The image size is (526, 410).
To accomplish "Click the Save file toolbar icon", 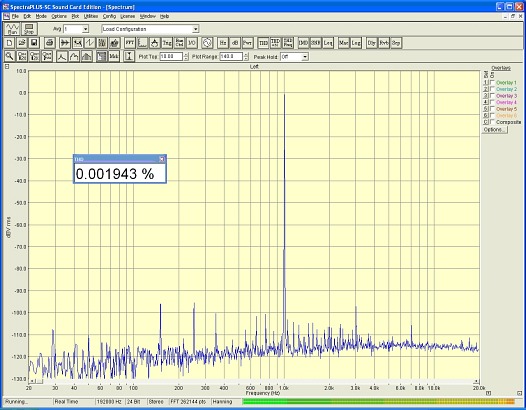I will pyautogui.click(x=34, y=43).
